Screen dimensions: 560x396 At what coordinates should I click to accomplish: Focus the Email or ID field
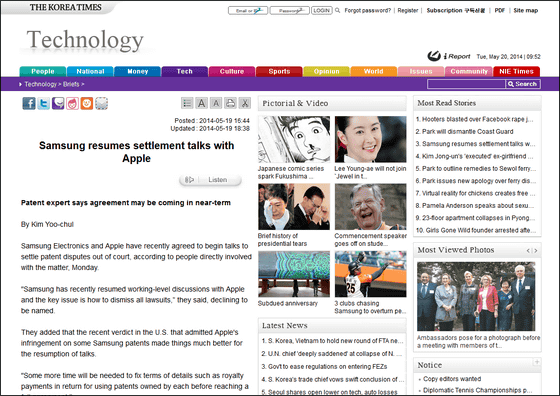[248, 10]
